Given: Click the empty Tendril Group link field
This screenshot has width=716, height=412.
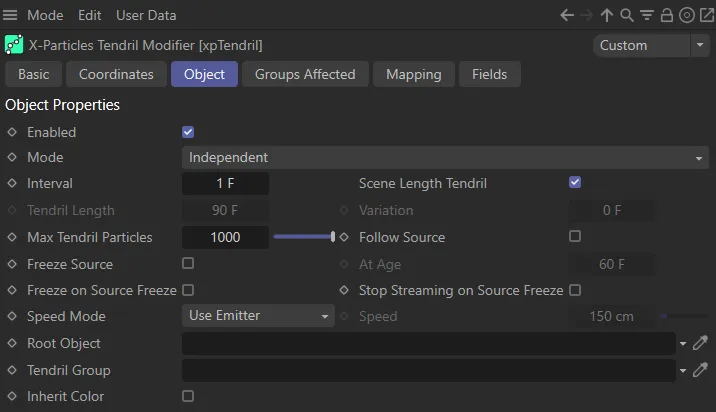Looking at the screenshot, I should tap(428, 370).
